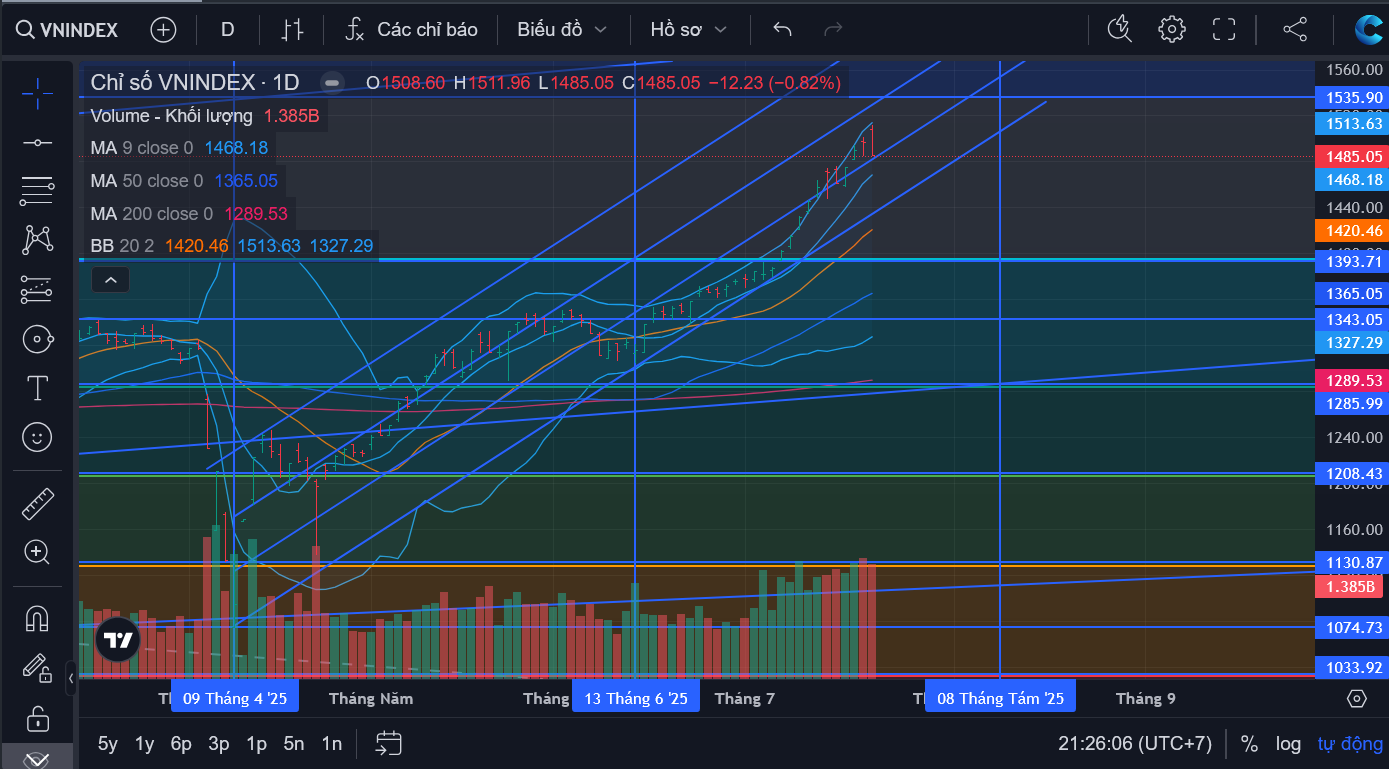1389x769 pixels.
Task: Click the 09 Tháng 4 '25 date marker
Action: 235,698
